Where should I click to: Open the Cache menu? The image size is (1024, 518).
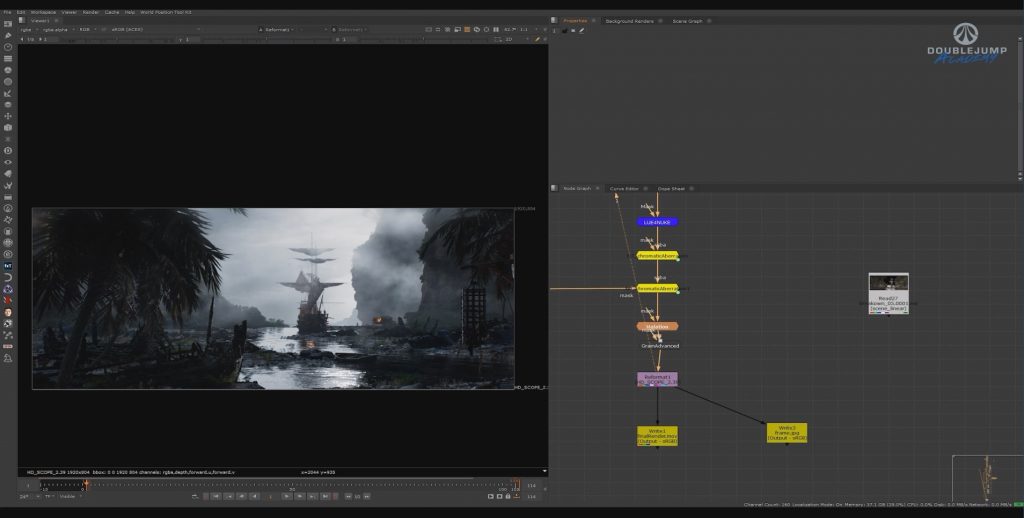point(112,12)
